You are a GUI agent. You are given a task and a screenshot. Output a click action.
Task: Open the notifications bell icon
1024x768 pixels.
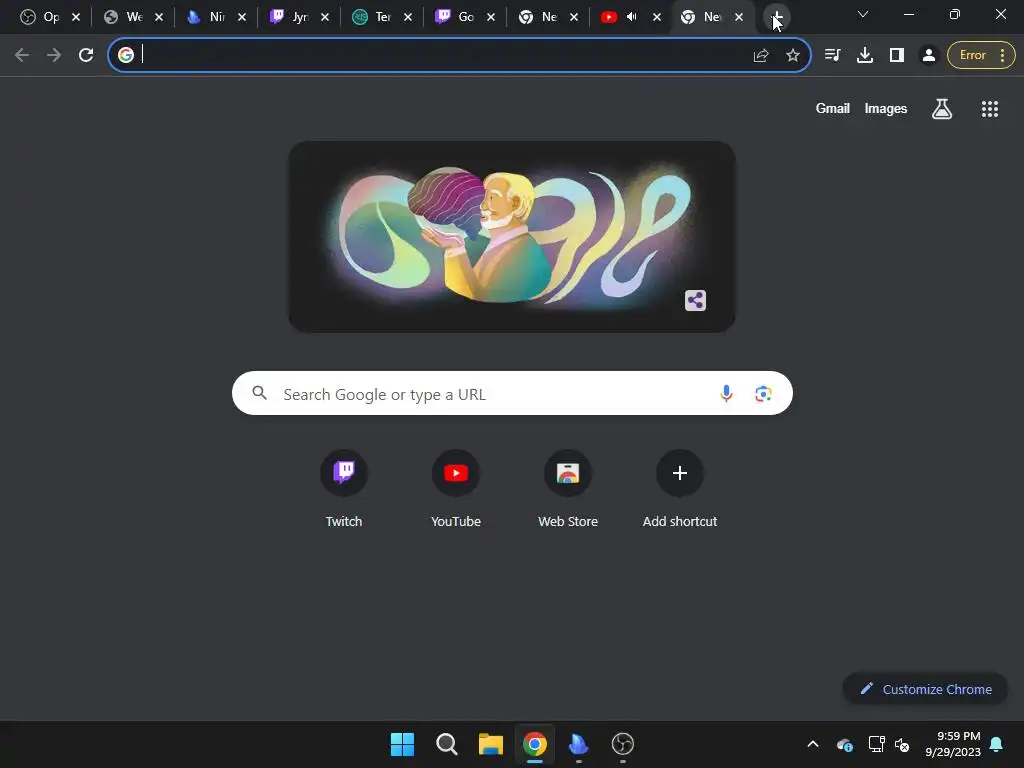coord(997,744)
